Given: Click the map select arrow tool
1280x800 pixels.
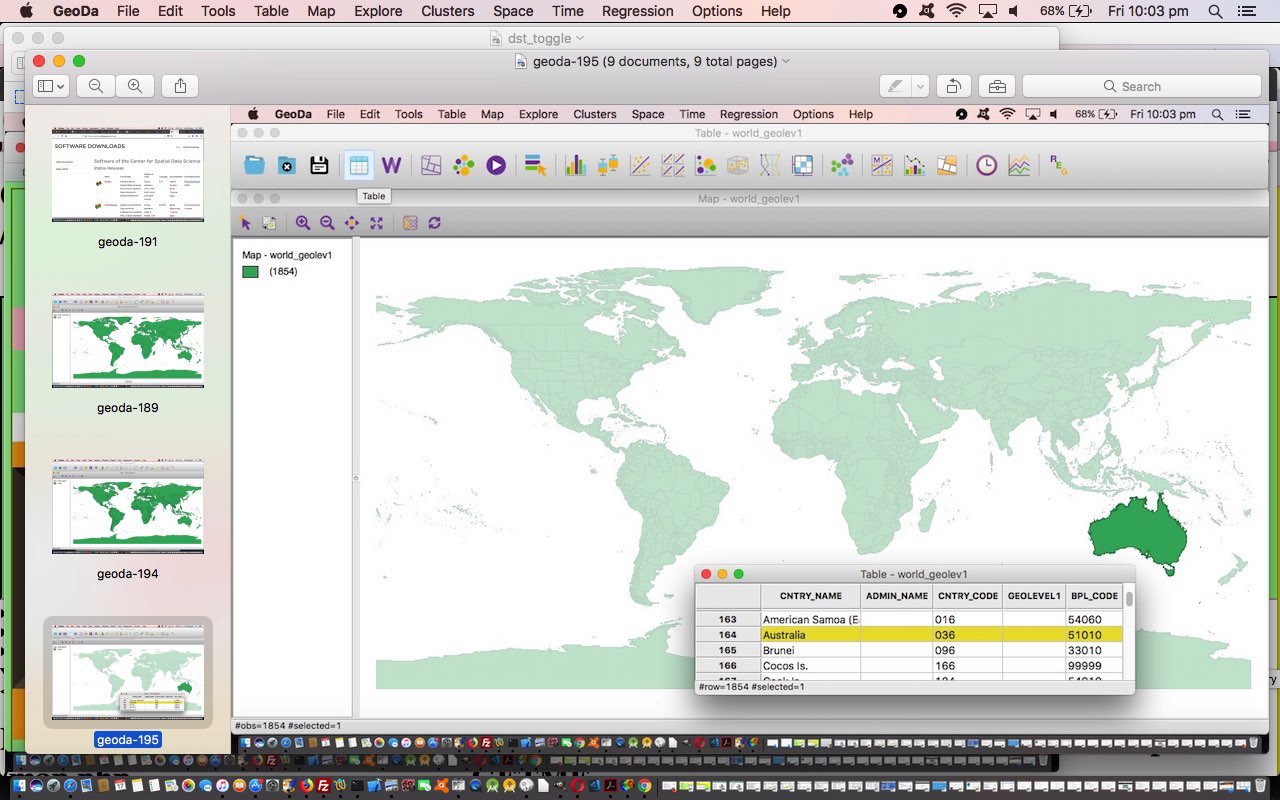Looking at the screenshot, I should point(245,223).
